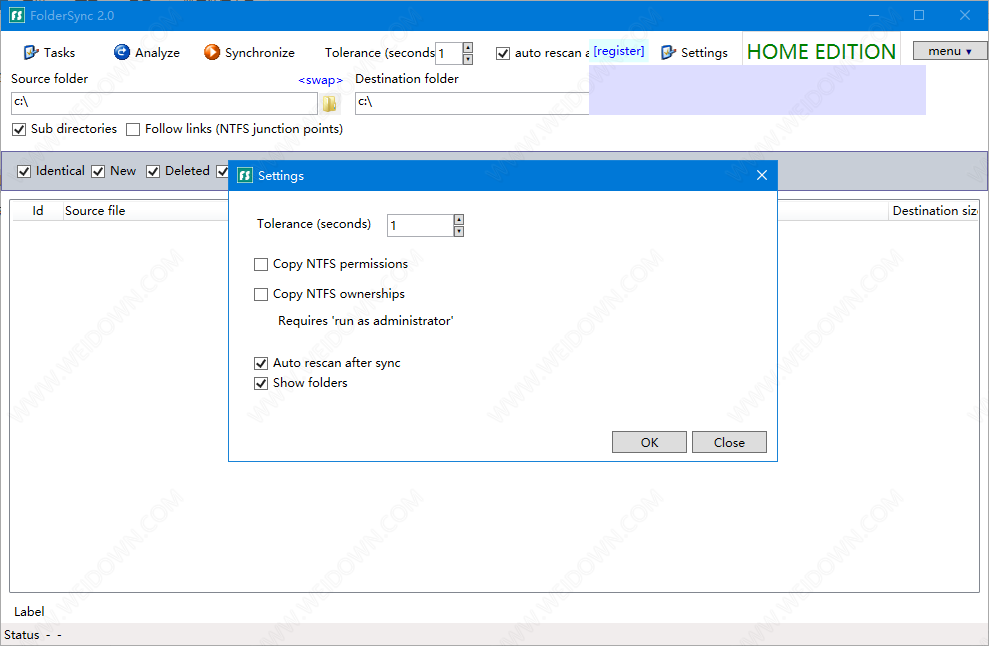989x646 pixels.
Task: Click the dialog Tolerance seconds field
Action: (x=420, y=225)
